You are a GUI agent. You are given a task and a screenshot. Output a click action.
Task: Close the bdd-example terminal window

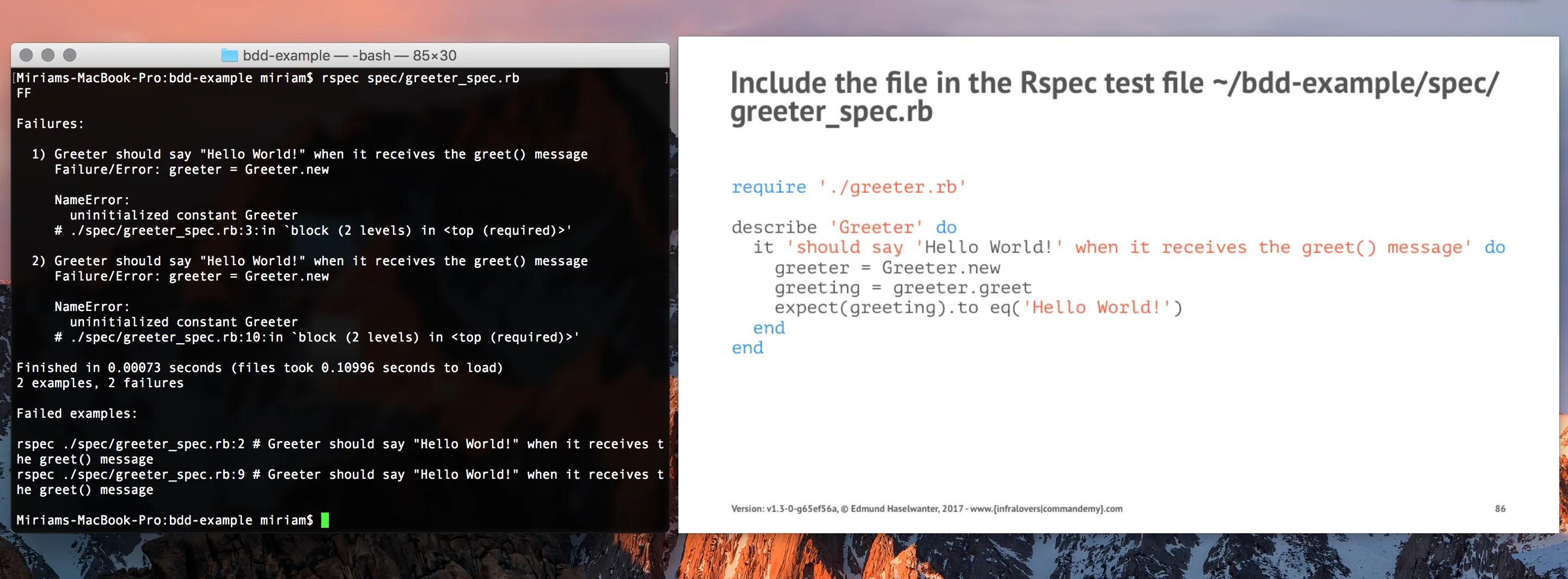tap(26, 56)
